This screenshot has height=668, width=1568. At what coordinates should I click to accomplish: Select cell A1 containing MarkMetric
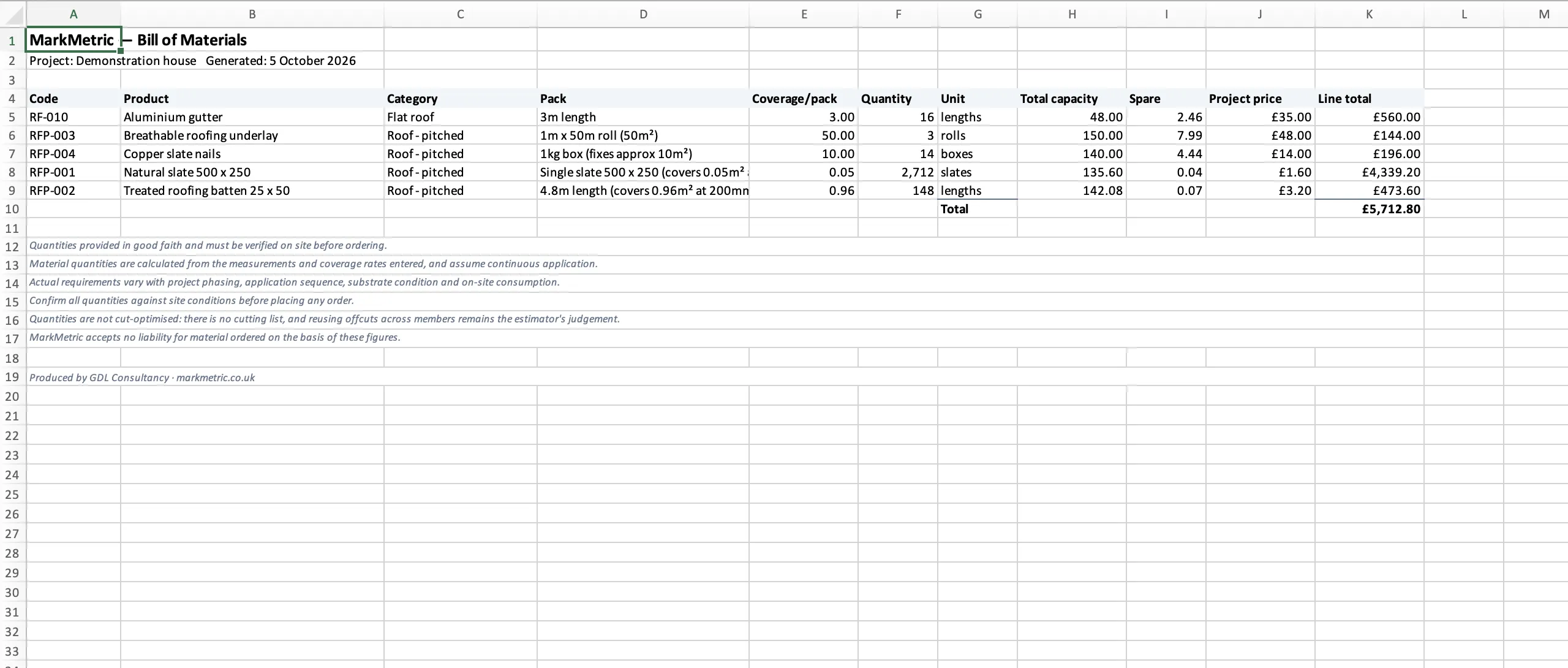[x=73, y=40]
